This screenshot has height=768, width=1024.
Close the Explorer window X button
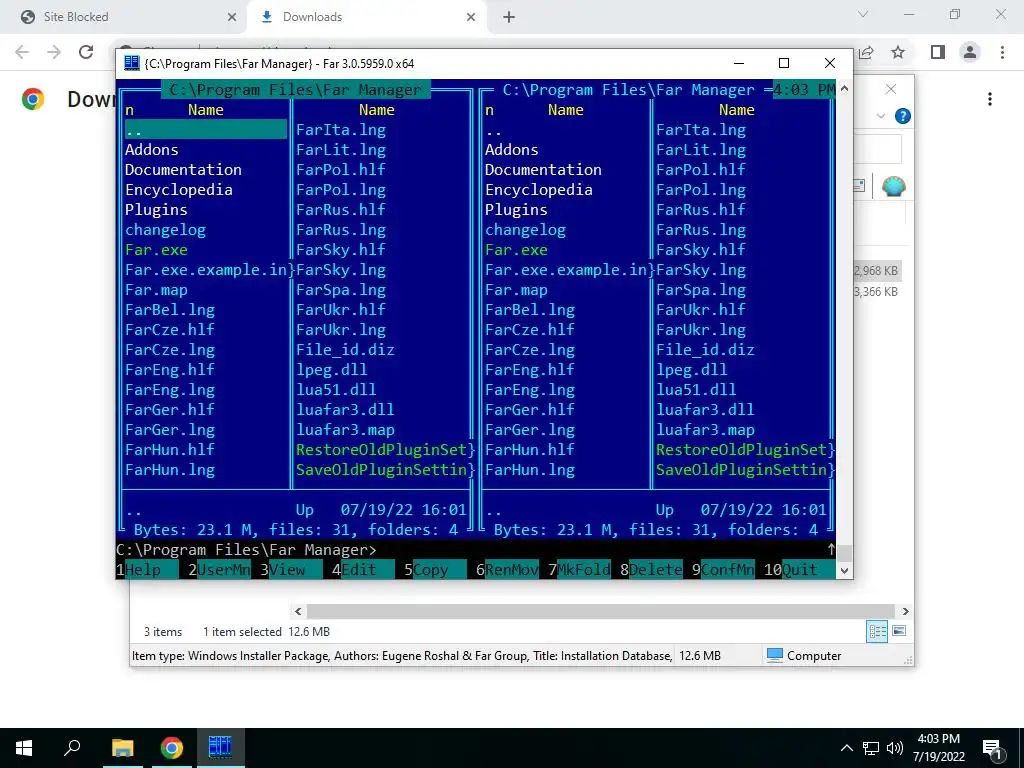pos(891,89)
